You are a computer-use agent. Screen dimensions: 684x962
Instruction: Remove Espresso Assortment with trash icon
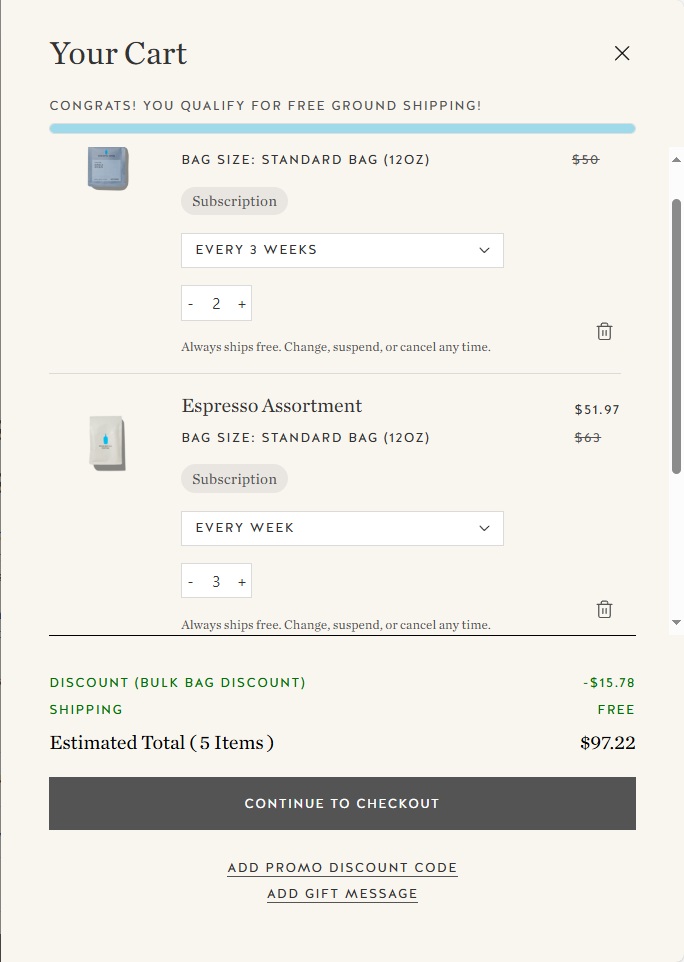pyautogui.click(x=604, y=609)
